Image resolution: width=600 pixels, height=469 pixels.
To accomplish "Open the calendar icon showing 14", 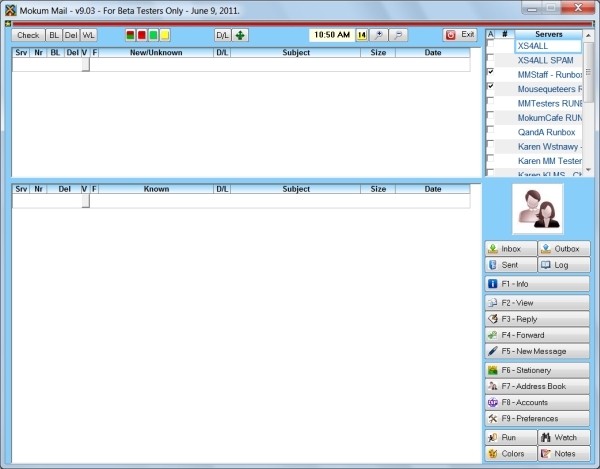I will (362, 35).
